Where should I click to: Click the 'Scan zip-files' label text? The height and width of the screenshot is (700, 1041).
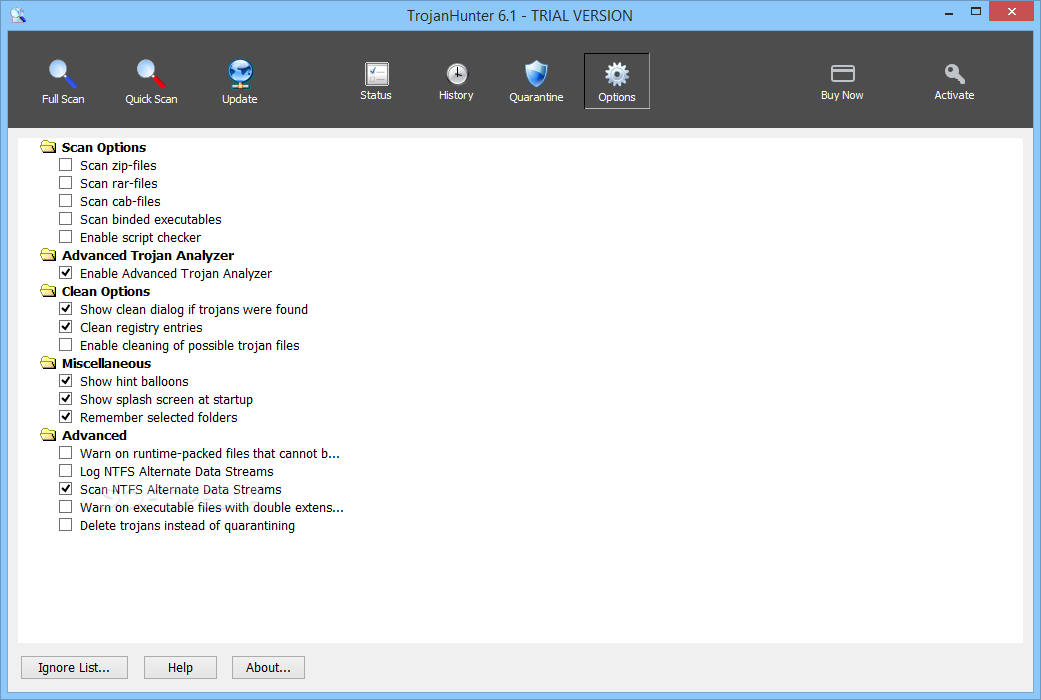(118, 165)
